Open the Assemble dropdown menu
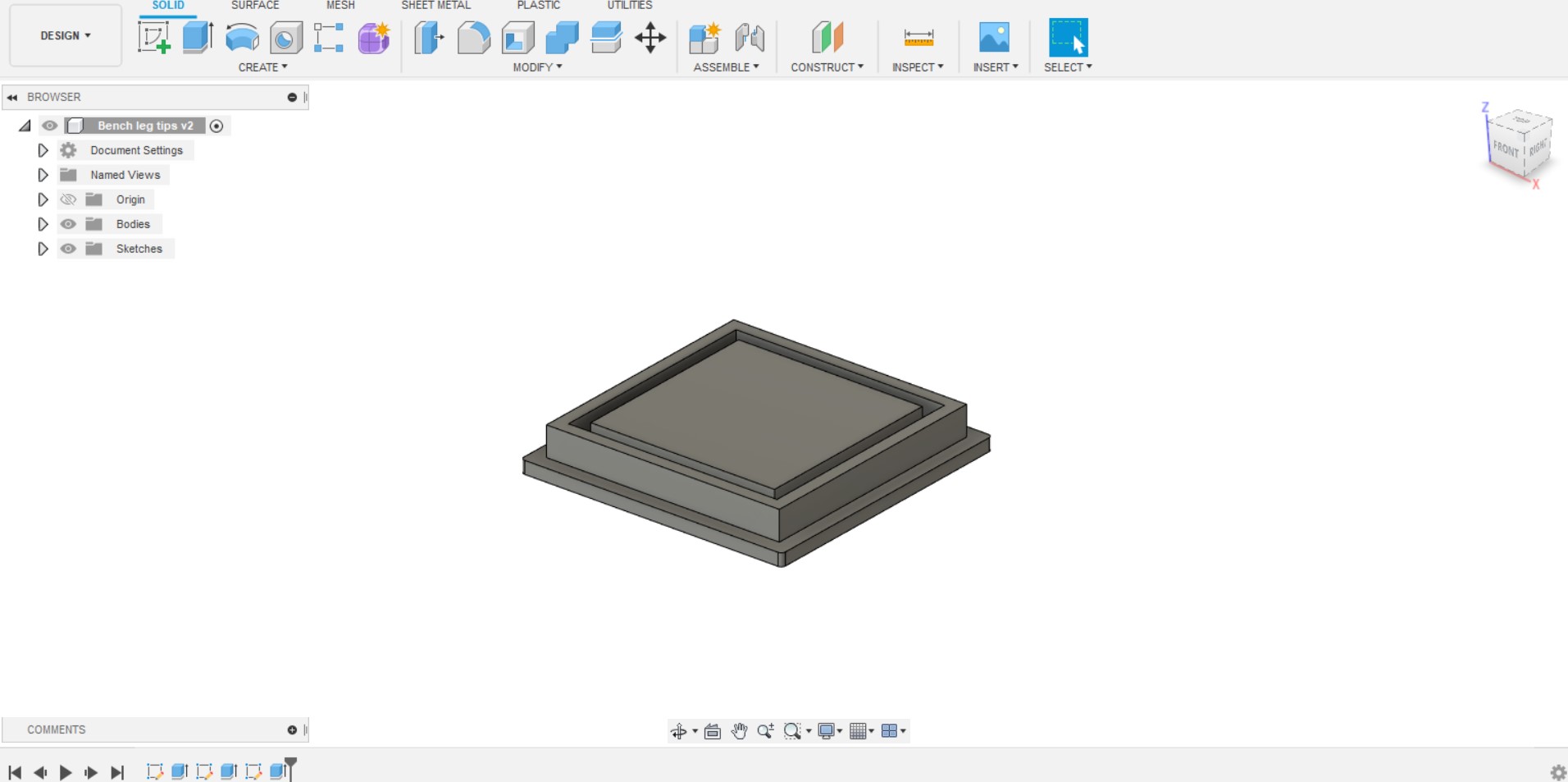Screen dimensions: 1568x782 tap(726, 67)
